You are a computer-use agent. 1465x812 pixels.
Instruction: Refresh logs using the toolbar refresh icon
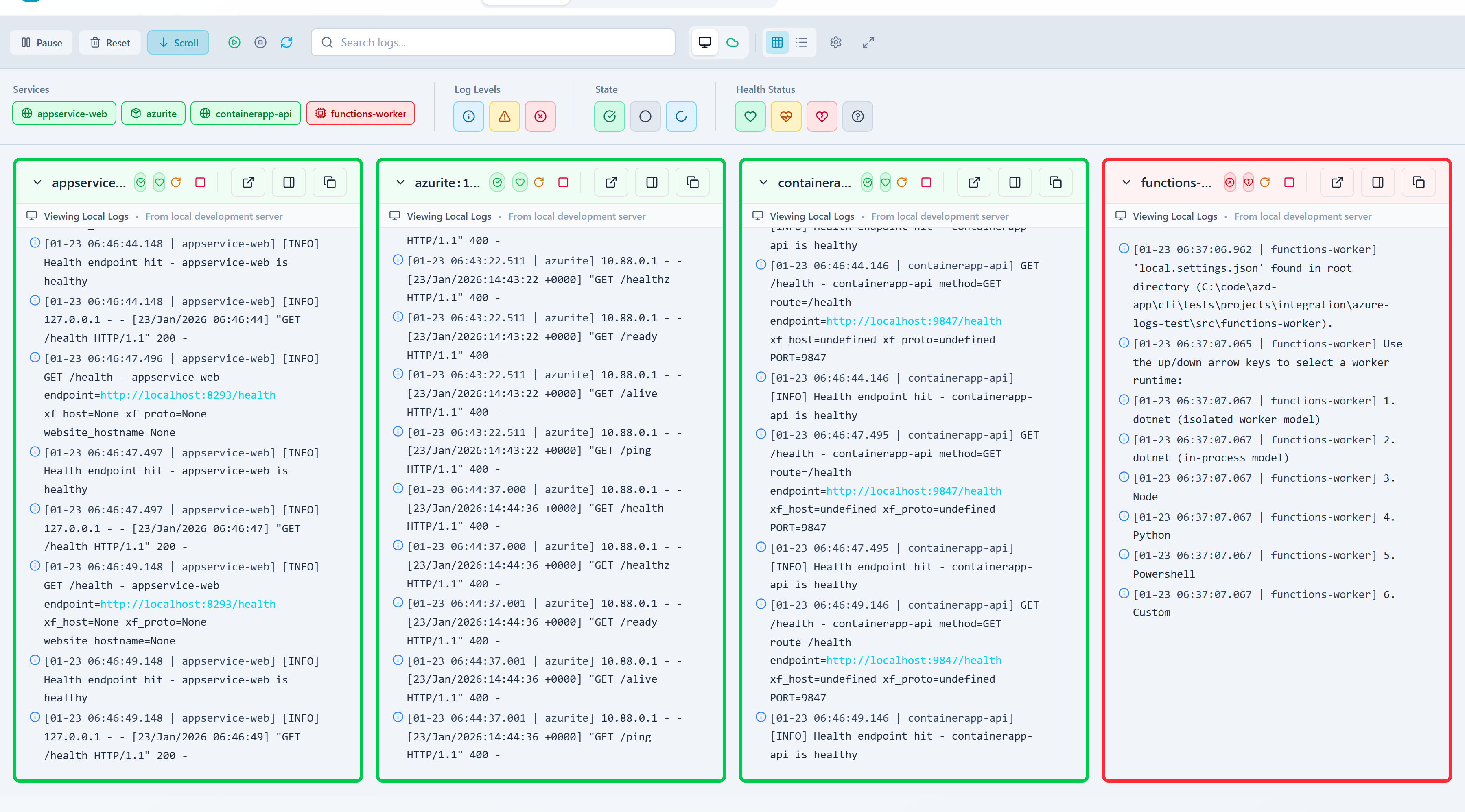click(x=286, y=42)
